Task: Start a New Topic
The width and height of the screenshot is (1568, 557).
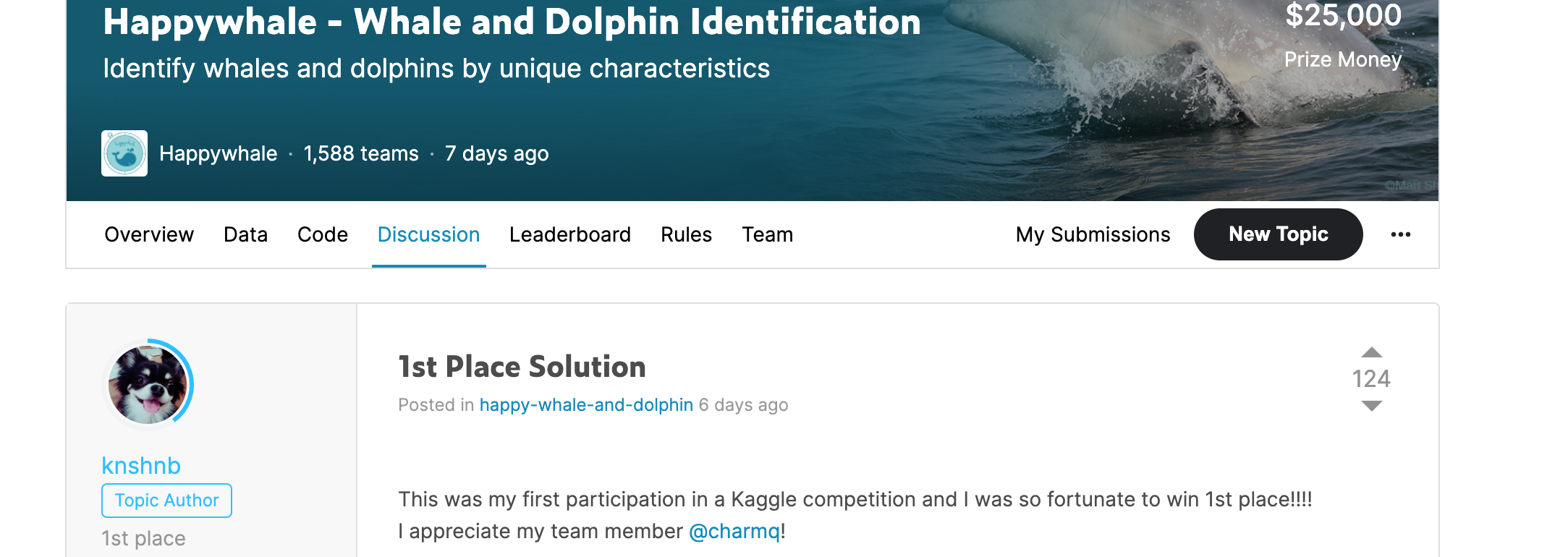Action: [x=1279, y=234]
